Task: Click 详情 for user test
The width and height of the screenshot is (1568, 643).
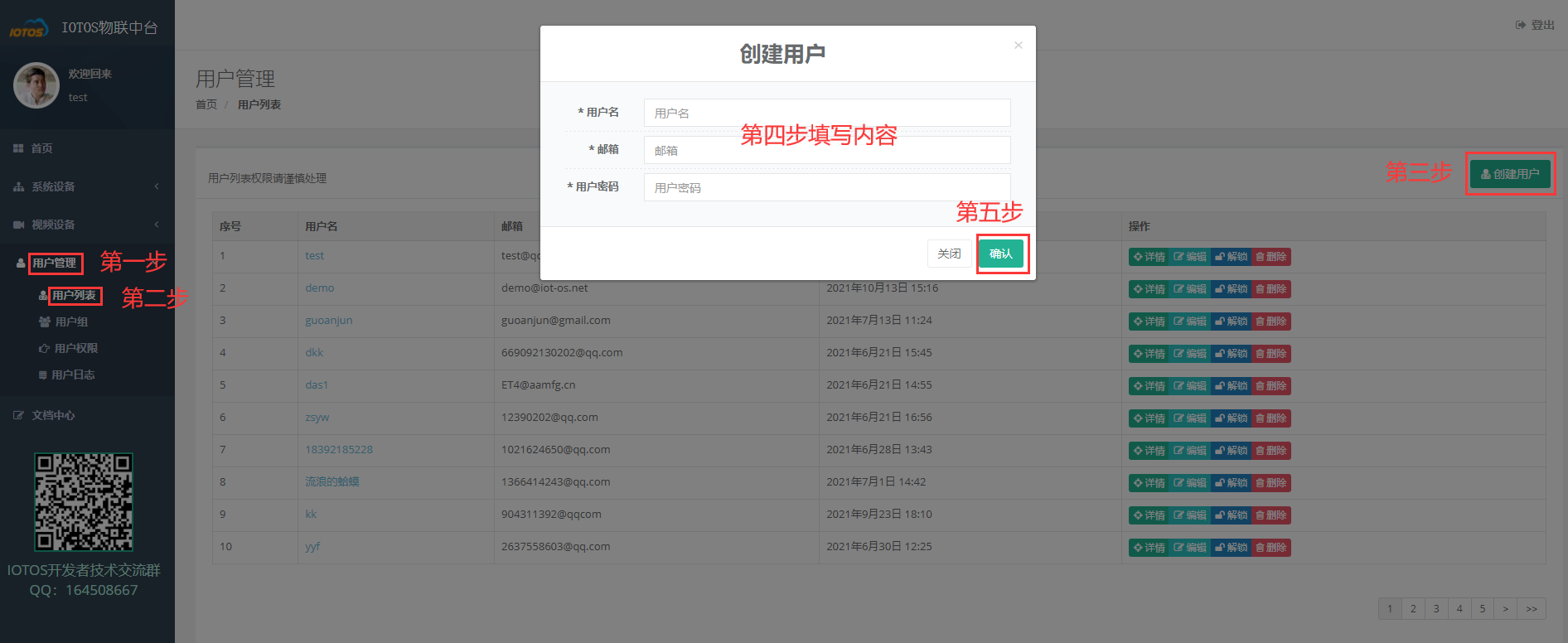Action: pyautogui.click(x=1149, y=257)
